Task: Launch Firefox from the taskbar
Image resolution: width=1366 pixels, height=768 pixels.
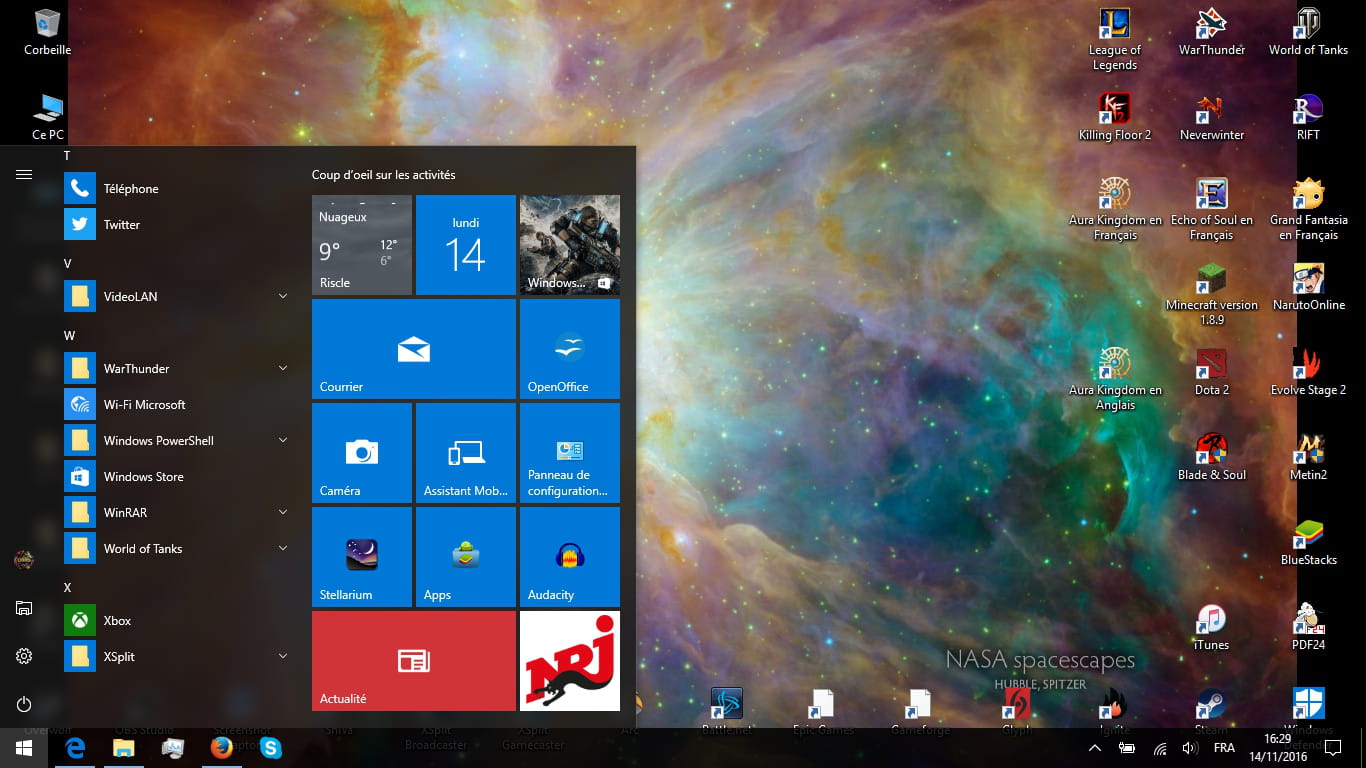Action: tap(222, 748)
